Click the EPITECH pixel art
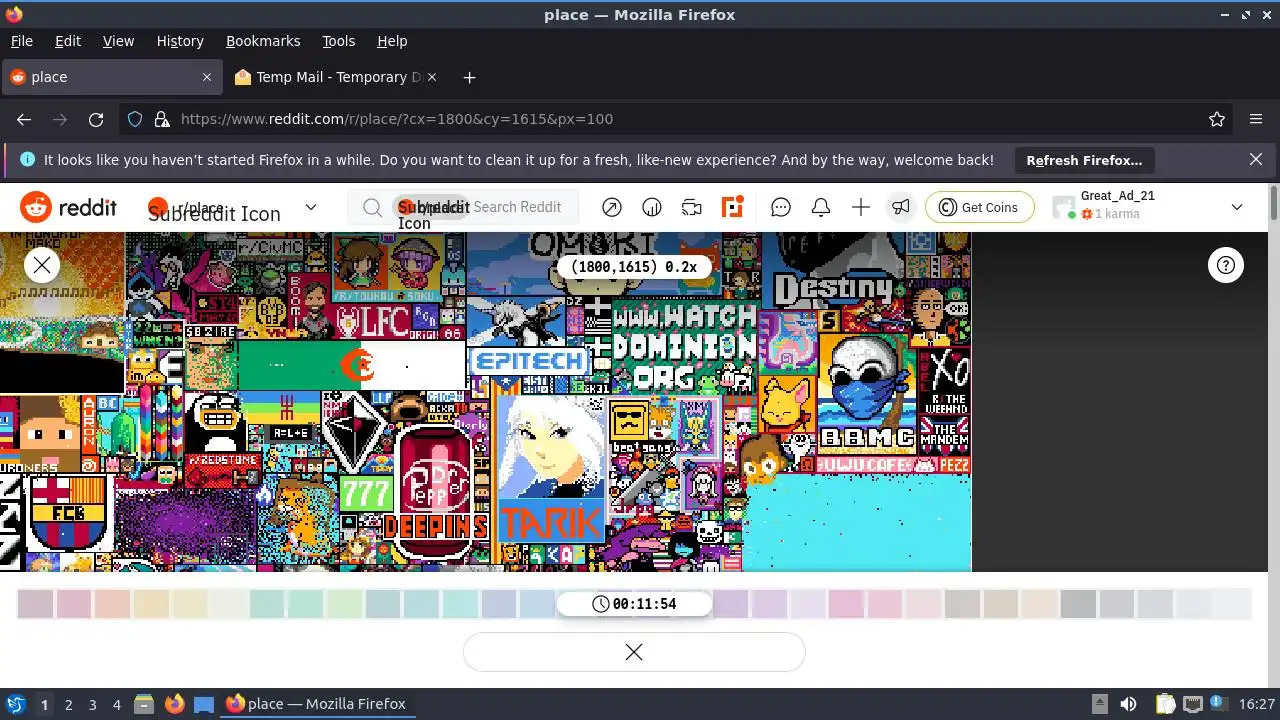This screenshot has height=720, width=1280. coord(529,361)
